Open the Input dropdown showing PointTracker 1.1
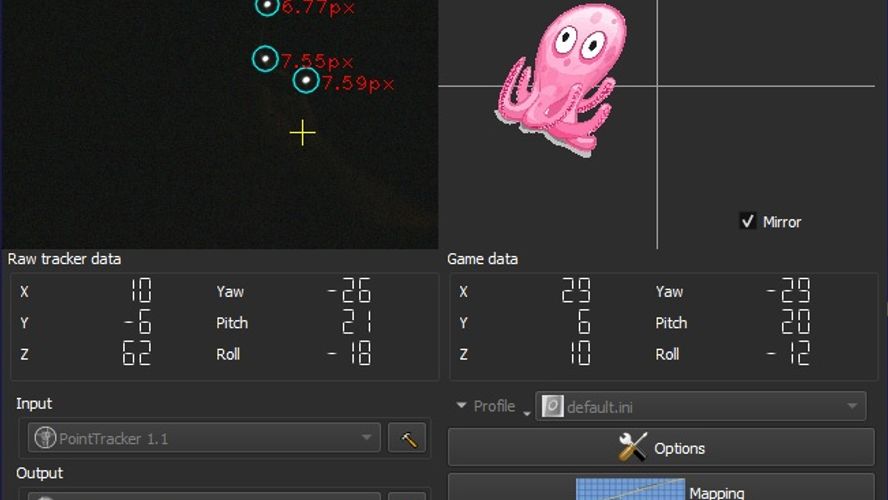 (204, 438)
